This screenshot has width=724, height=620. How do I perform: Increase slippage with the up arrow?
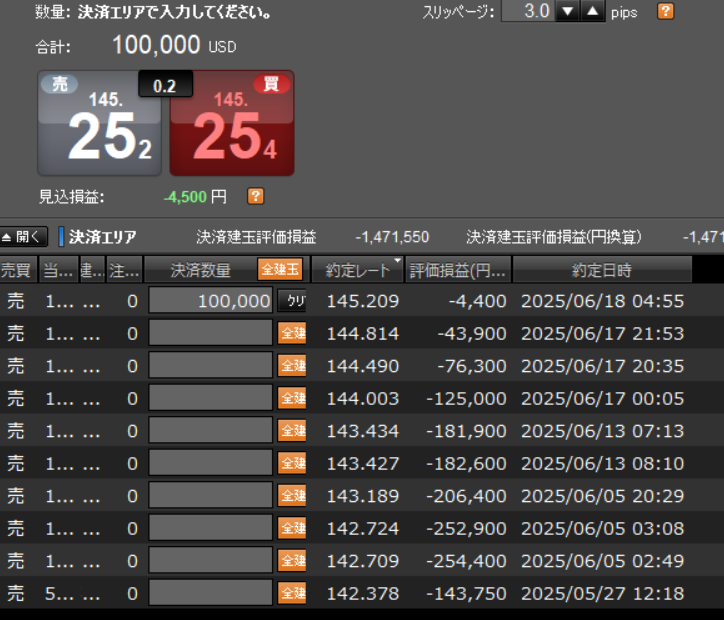(x=593, y=12)
